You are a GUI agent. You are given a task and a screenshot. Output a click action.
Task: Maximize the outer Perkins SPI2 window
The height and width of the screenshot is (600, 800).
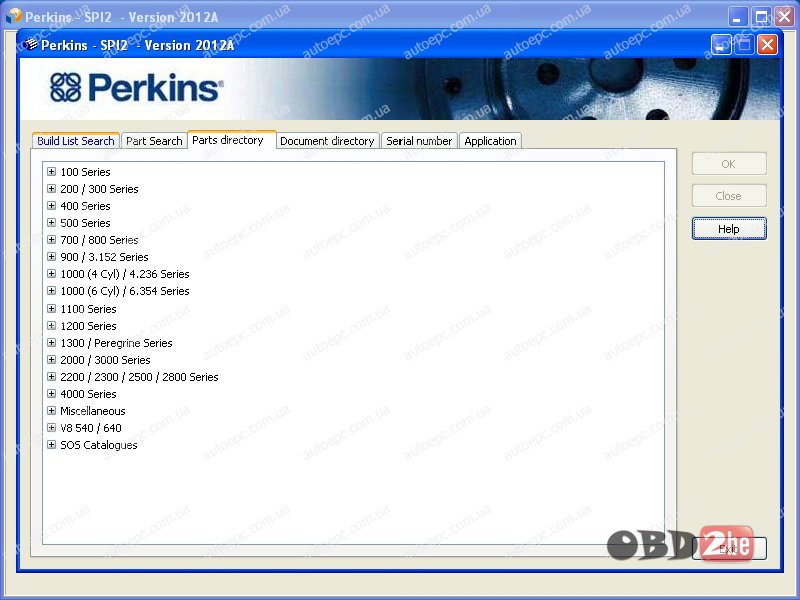click(761, 16)
